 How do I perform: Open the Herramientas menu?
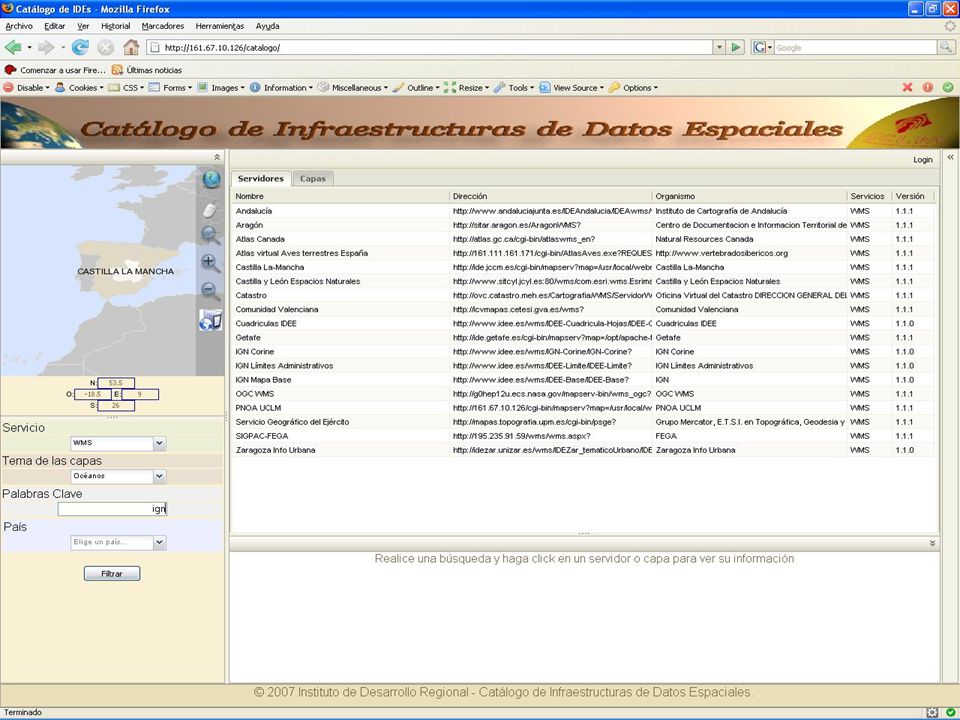click(220, 26)
